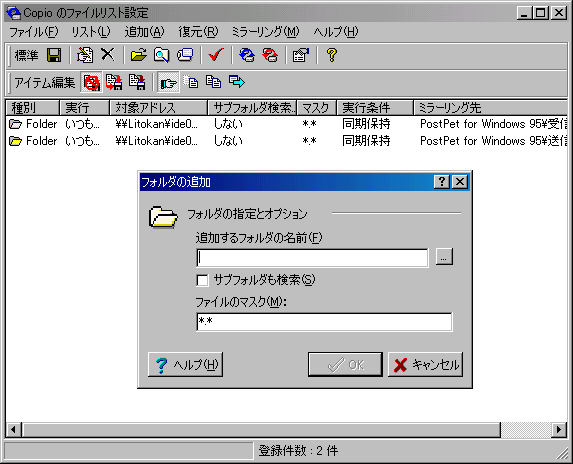Click the properties settings toolbar icon
Image resolution: width=573 pixels, height=464 pixels.
(x=300, y=56)
